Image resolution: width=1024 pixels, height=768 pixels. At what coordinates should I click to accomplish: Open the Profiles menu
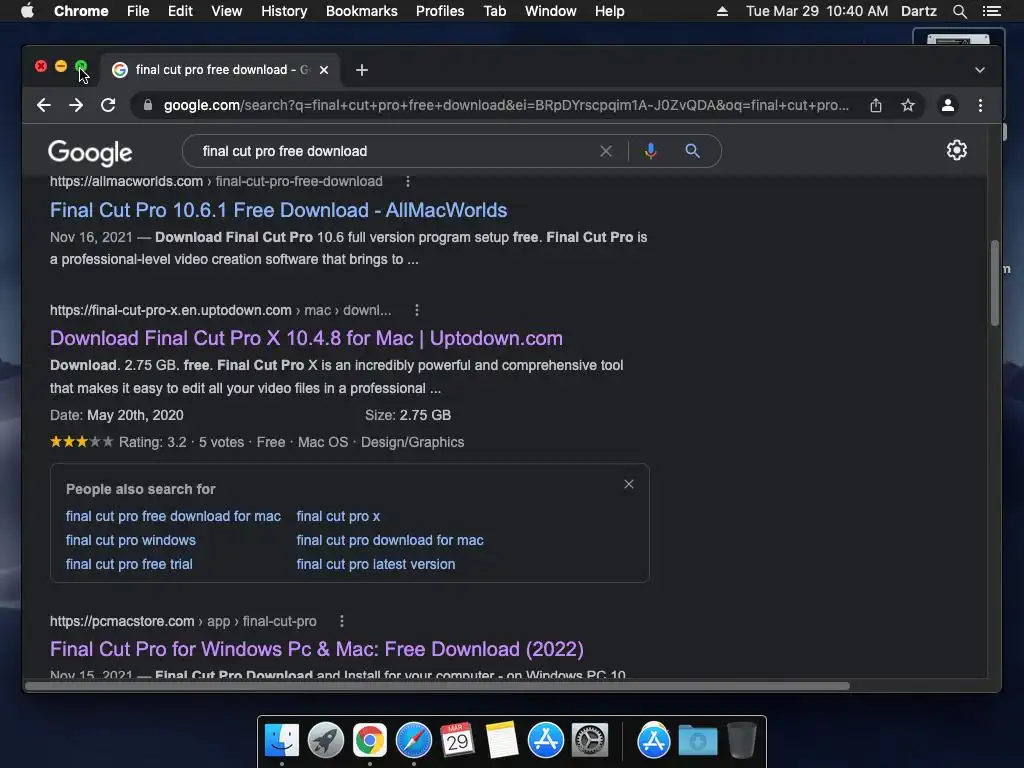[x=440, y=11]
